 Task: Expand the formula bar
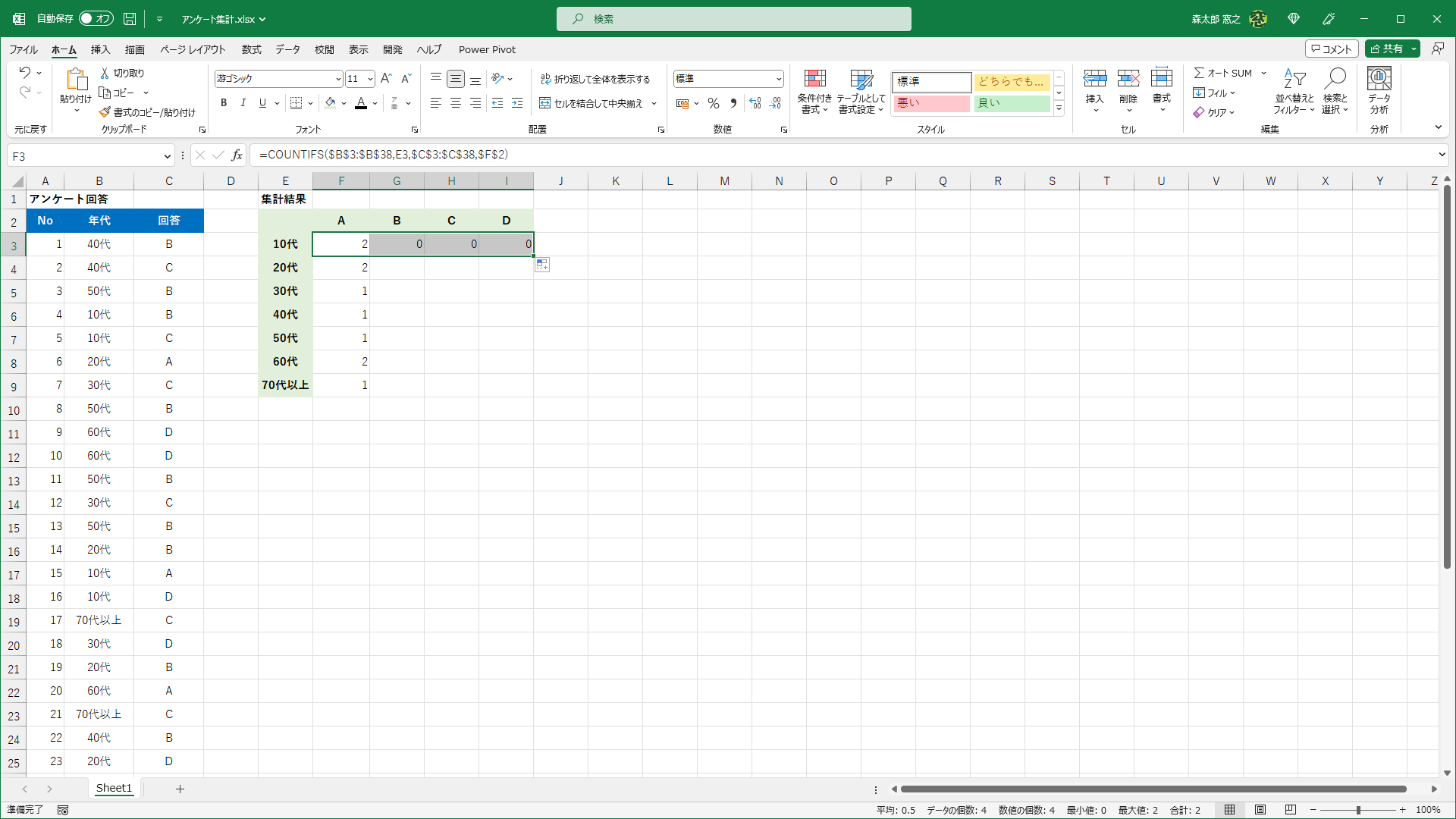click(1441, 155)
